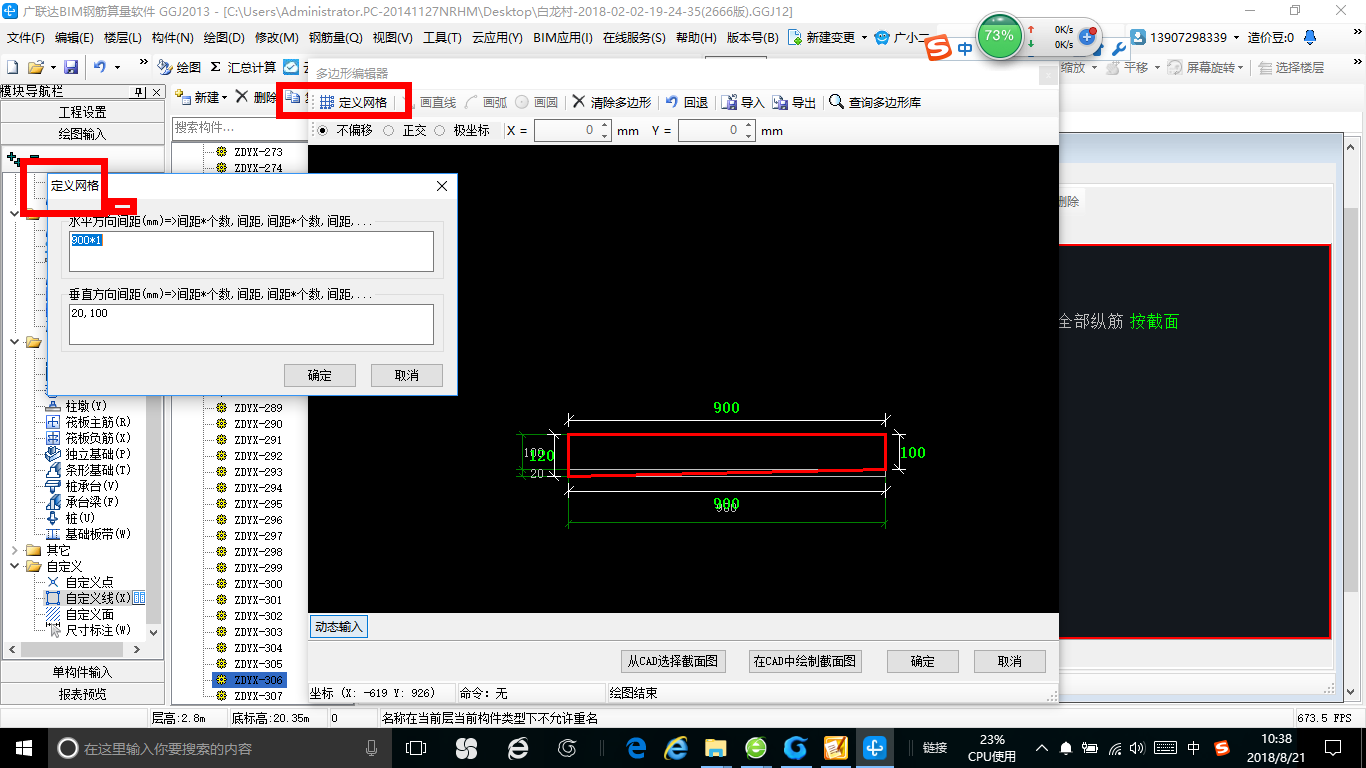Screen dimensions: 1366x768
Task: Click the 导入 import icon
Action: [x=743, y=102]
